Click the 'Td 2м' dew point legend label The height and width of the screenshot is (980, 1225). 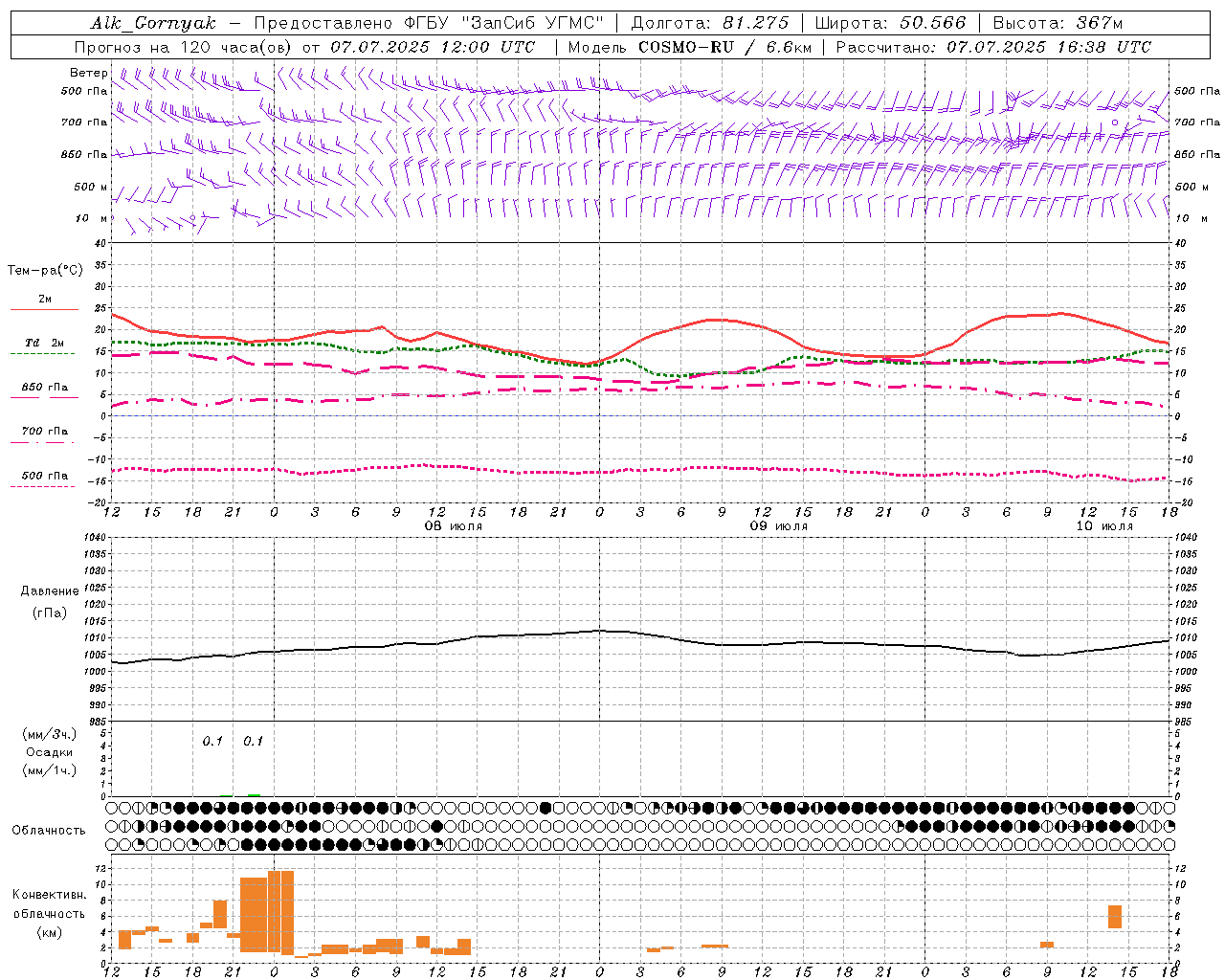click(x=45, y=343)
